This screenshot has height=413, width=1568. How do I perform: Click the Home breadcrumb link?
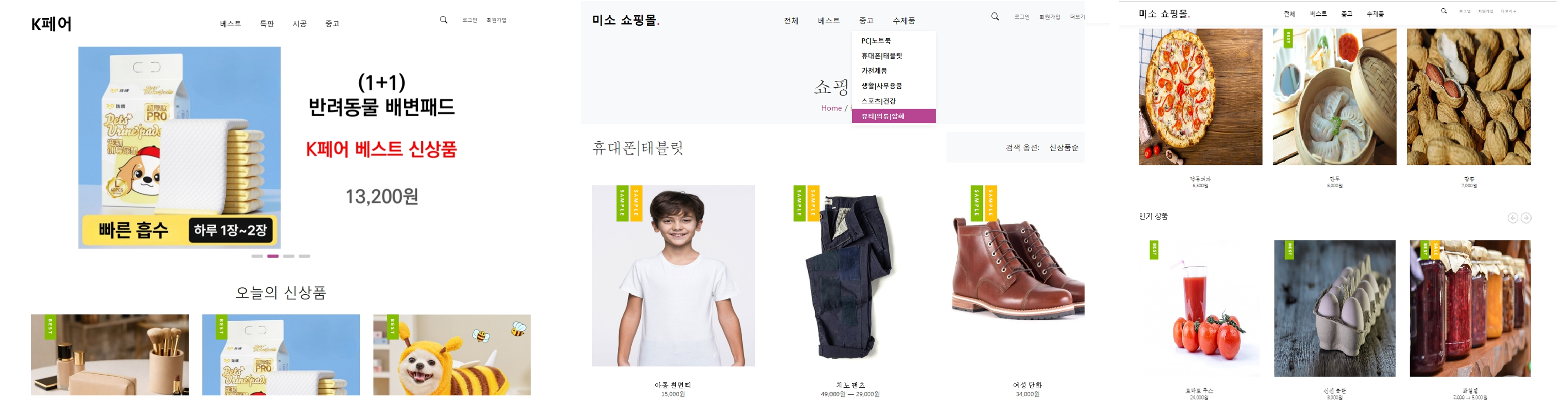click(831, 108)
